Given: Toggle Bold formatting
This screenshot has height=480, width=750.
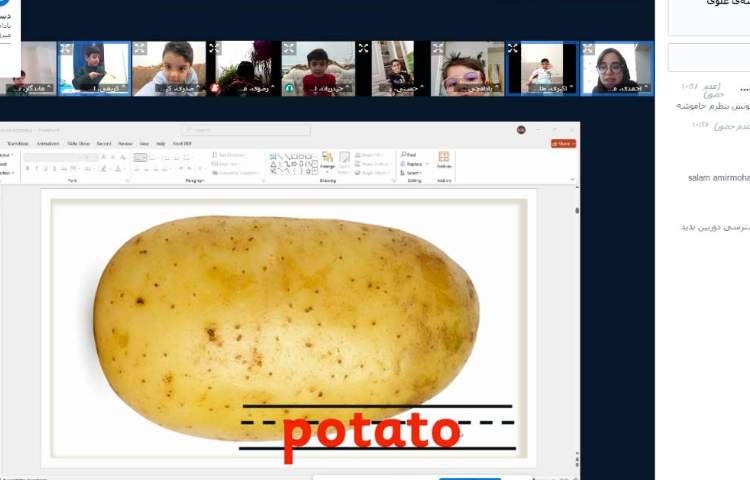Looking at the screenshot, I should pyautogui.click(x=27, y=169).
